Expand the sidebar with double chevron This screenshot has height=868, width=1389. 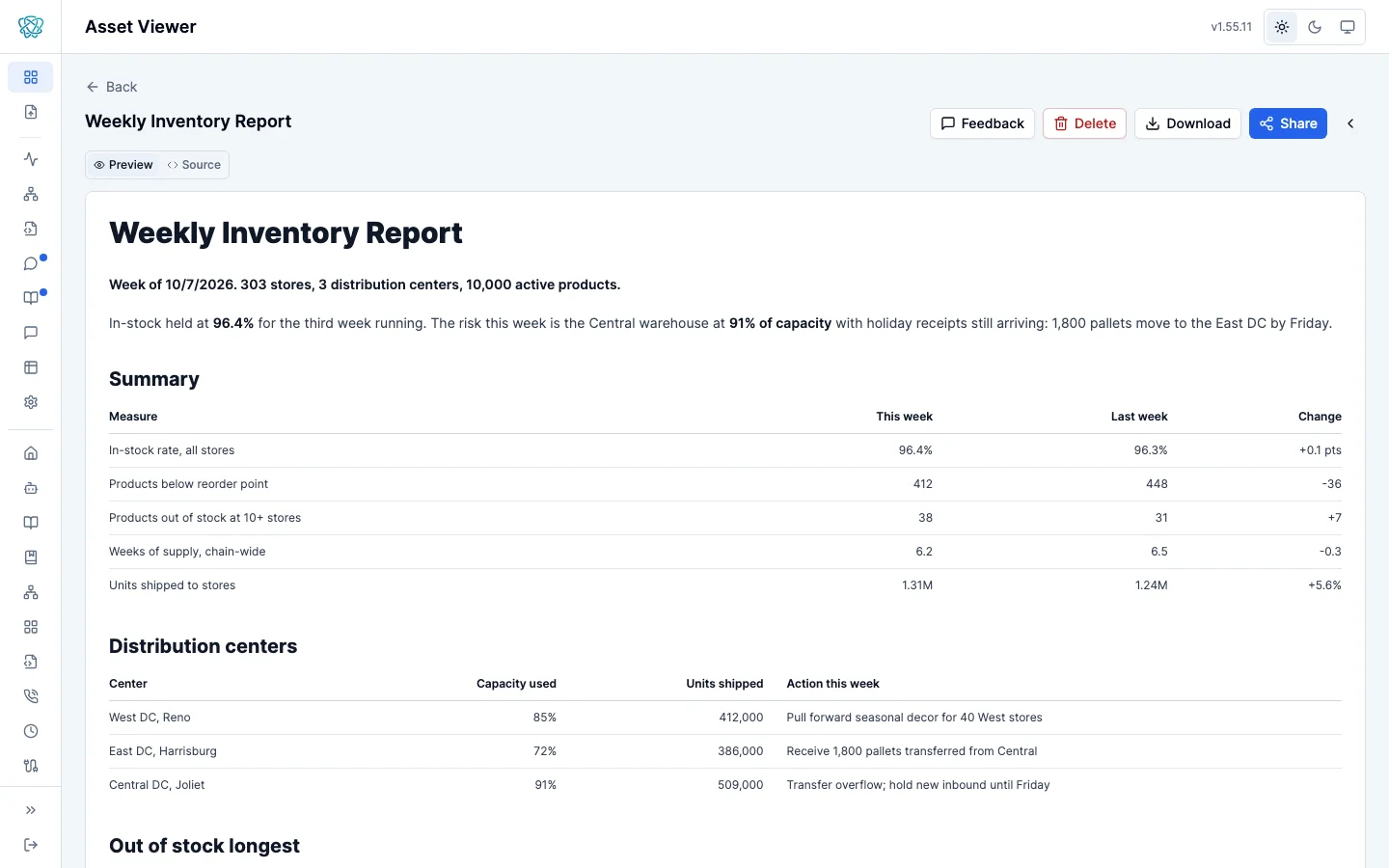click(x=31, y=810)
